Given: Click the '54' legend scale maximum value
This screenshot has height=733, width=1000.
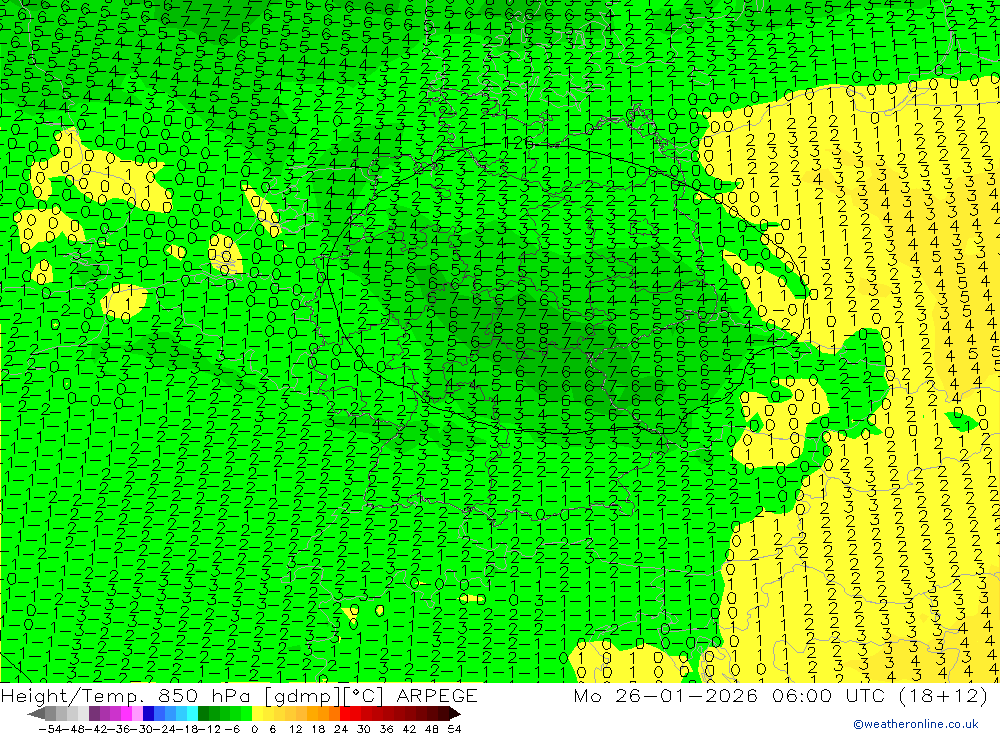Looking at the screenshot, I should 455,729.
